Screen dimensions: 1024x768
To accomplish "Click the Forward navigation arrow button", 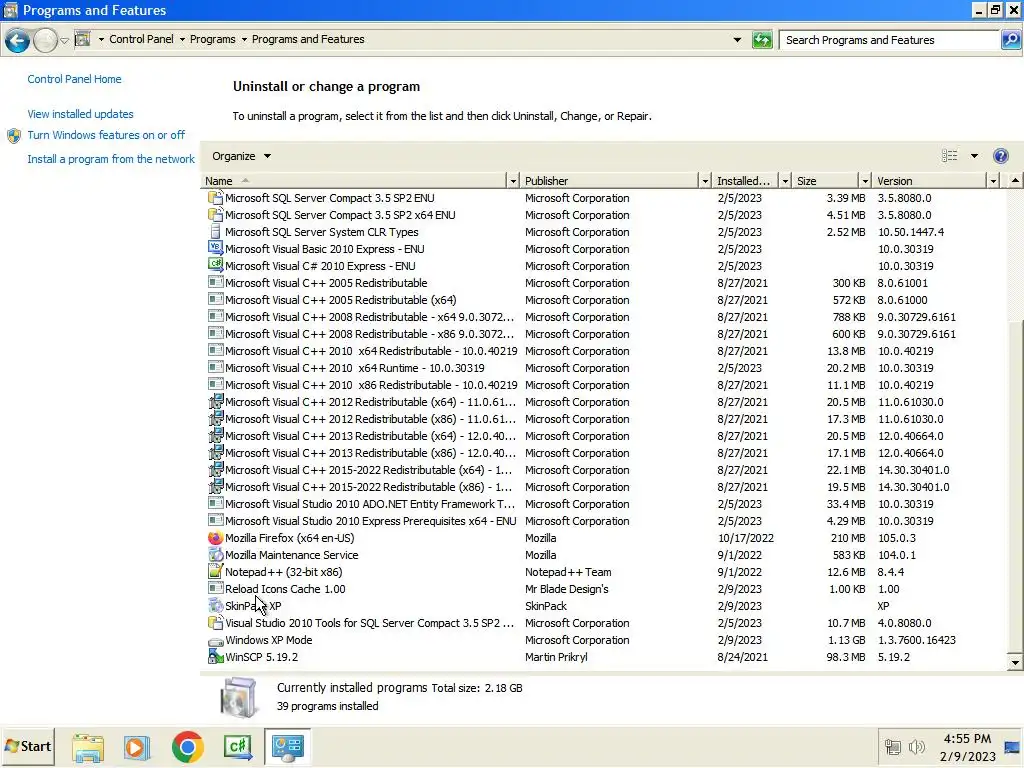I will [45, 40].
